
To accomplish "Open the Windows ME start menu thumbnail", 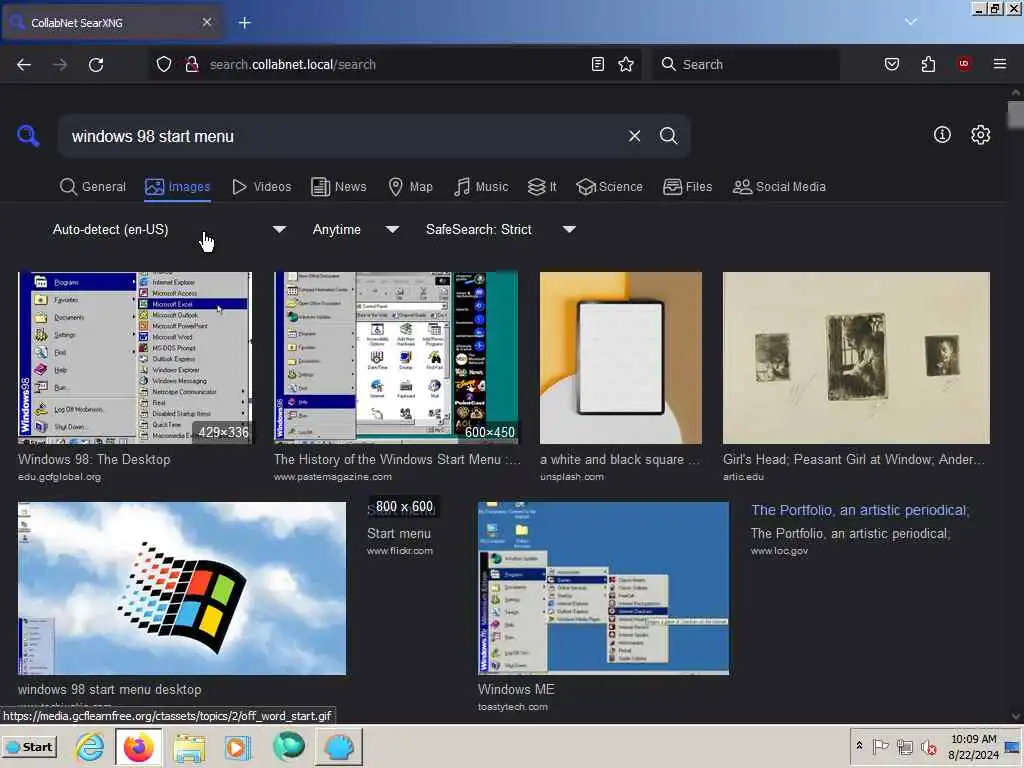I will tap(603, 588).
